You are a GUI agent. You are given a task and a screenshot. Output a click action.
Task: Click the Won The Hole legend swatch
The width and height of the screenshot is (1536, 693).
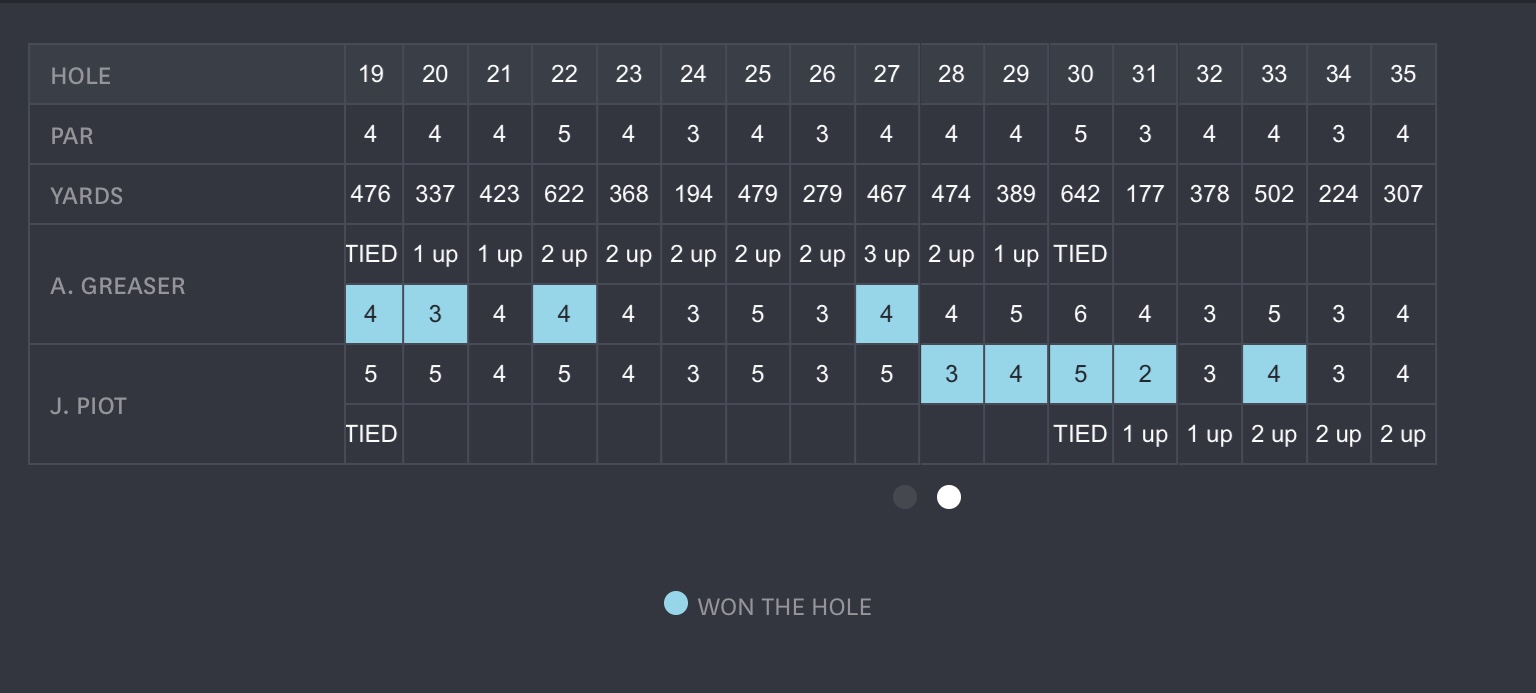676,604
